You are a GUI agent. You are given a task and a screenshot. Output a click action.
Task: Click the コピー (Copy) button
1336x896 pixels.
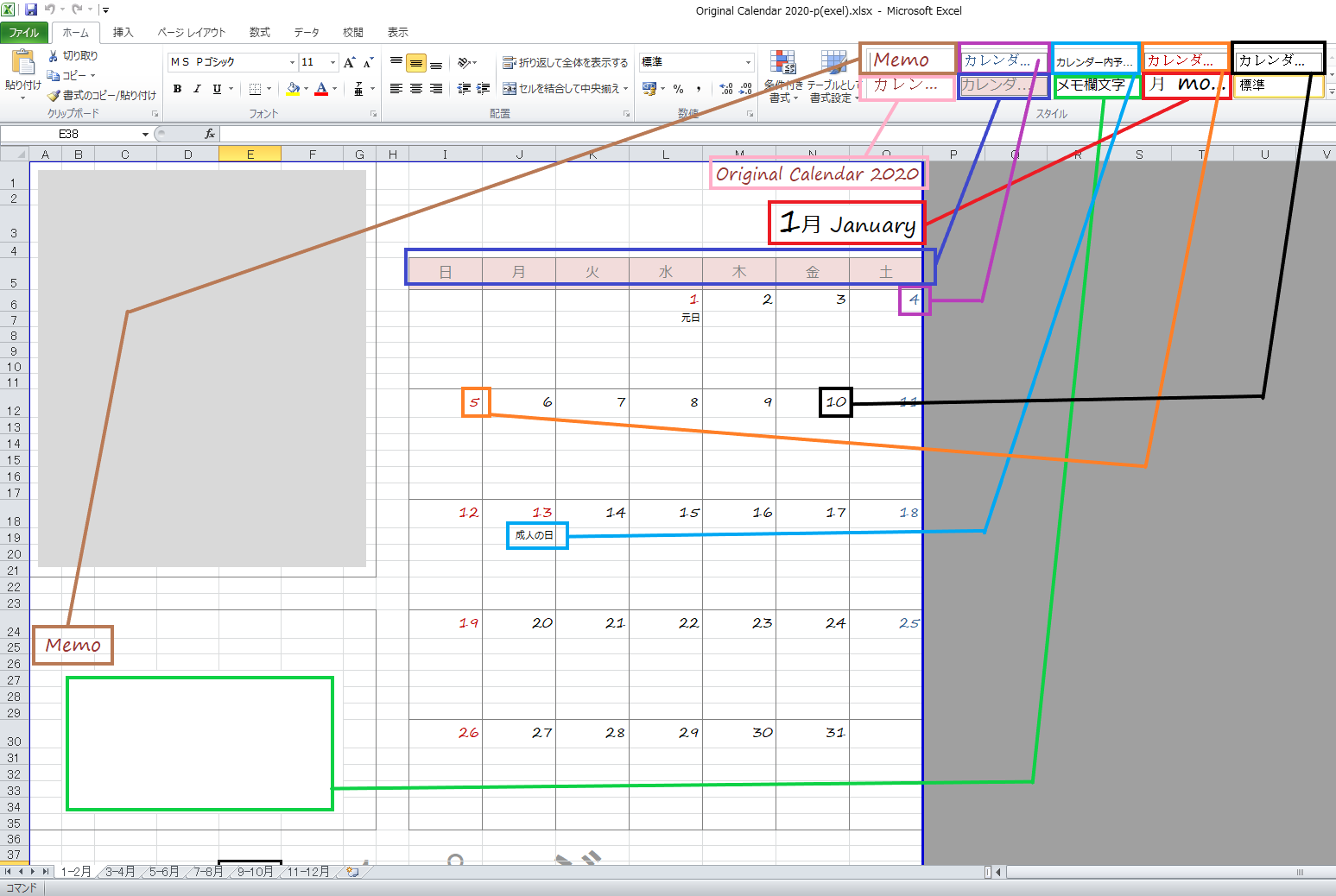73,75
